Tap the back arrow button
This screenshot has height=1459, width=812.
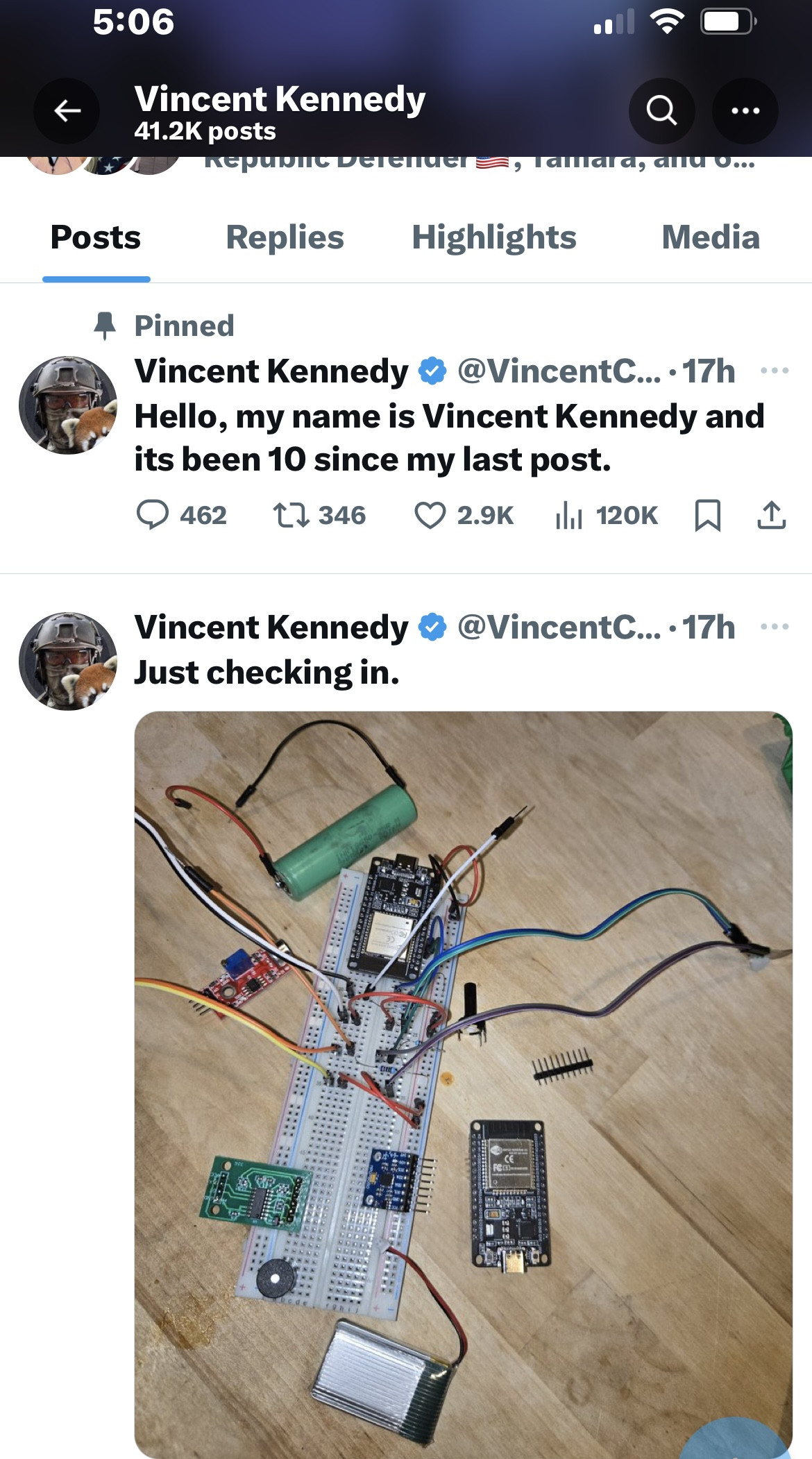click(x=67, y=111)
